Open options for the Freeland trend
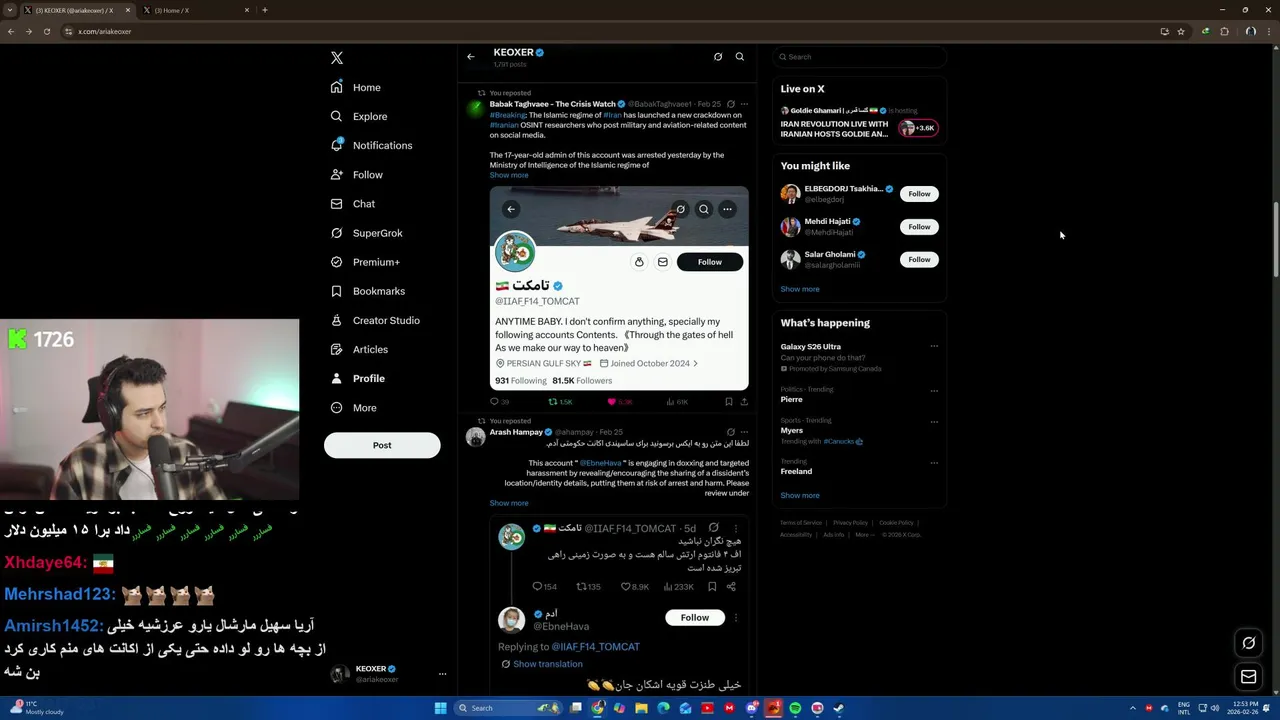 point(935,463)
